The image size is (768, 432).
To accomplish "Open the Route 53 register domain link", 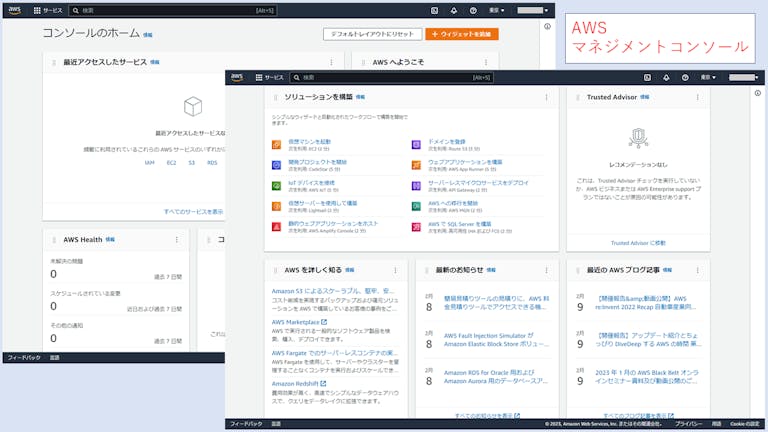I will pyautogui.click(x=447, y=142).
